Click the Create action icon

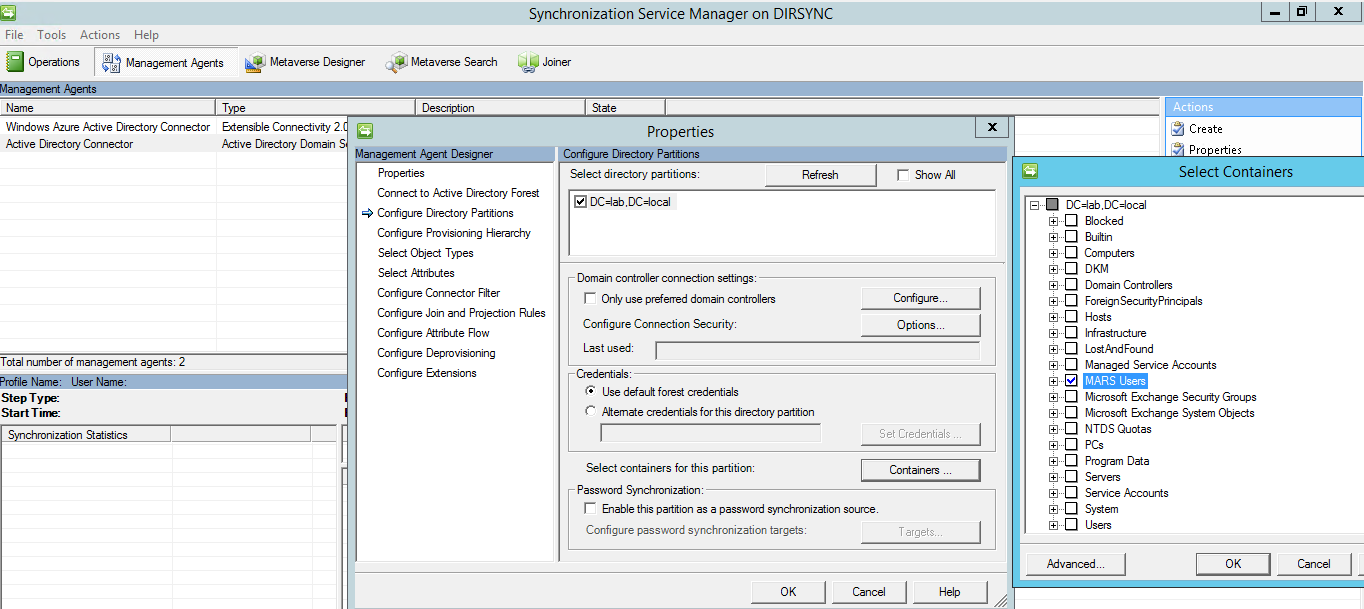(x=1178, y=129)
